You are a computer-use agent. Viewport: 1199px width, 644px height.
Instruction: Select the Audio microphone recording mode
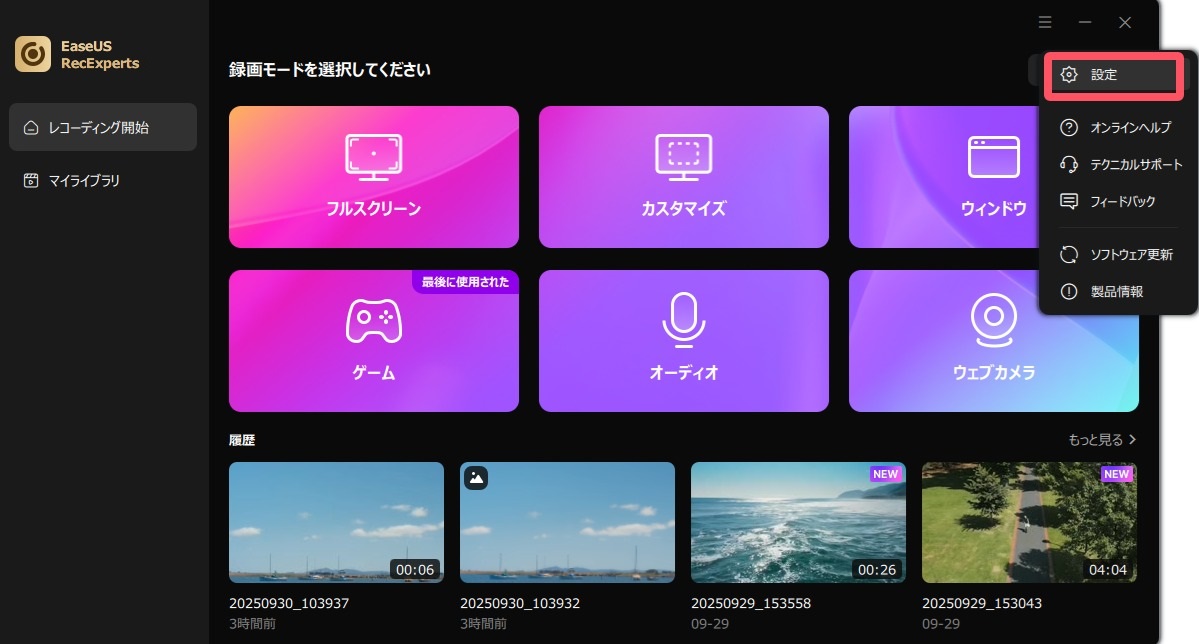683,341
